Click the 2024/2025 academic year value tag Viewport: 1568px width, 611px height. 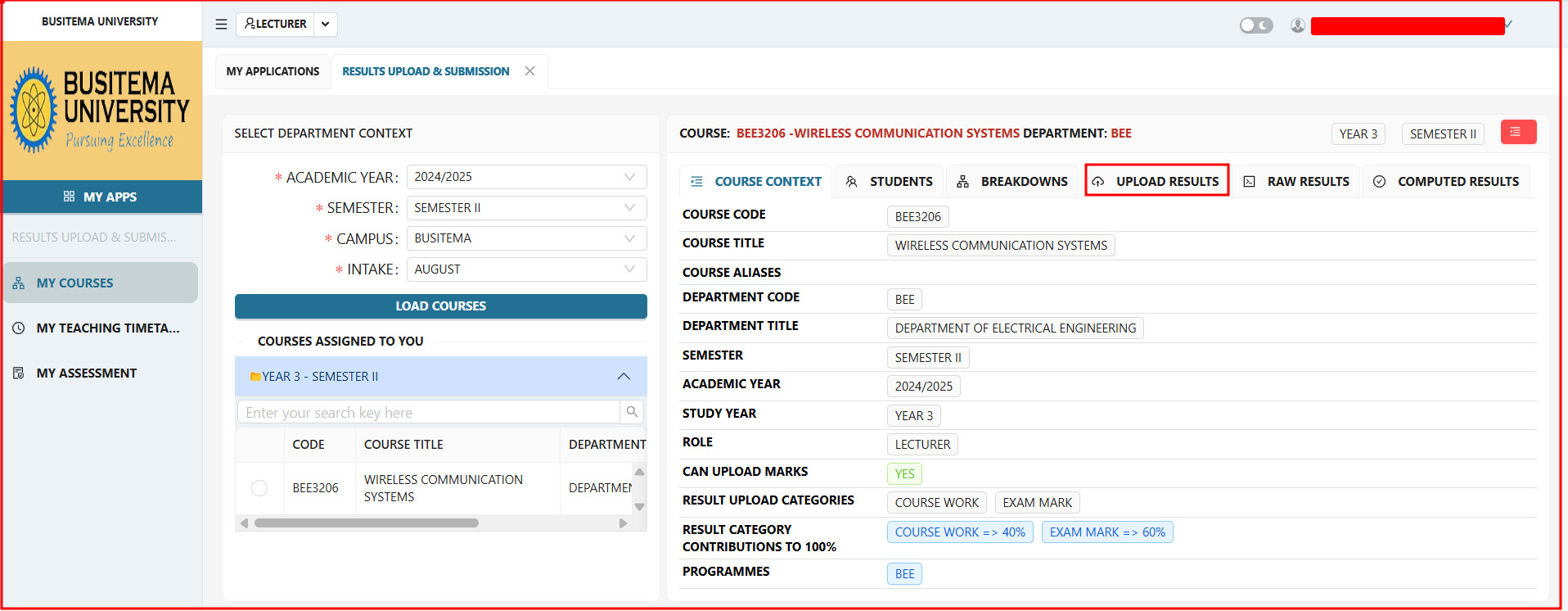923,387
